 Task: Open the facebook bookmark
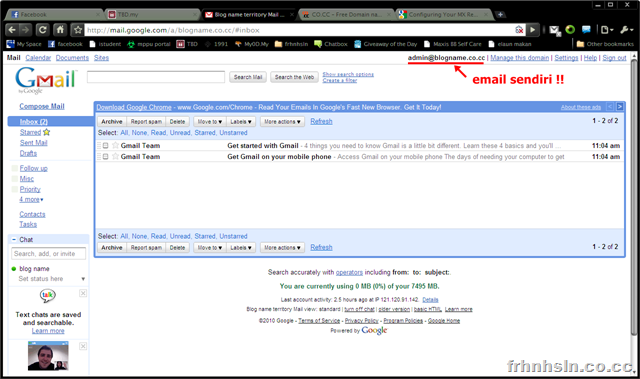click(x=65, y=44)
